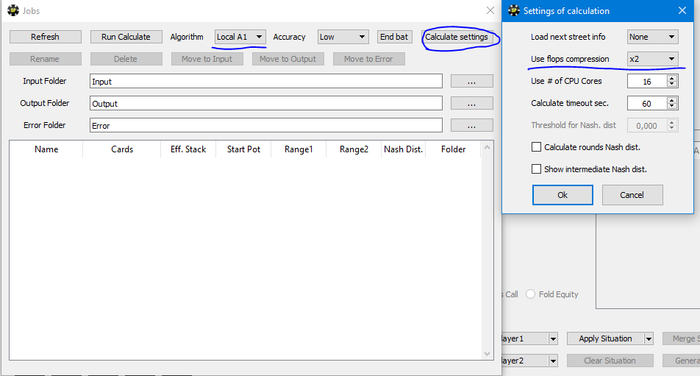Click Apply Situation in background window
700x376 pixels.
[605, 338]
